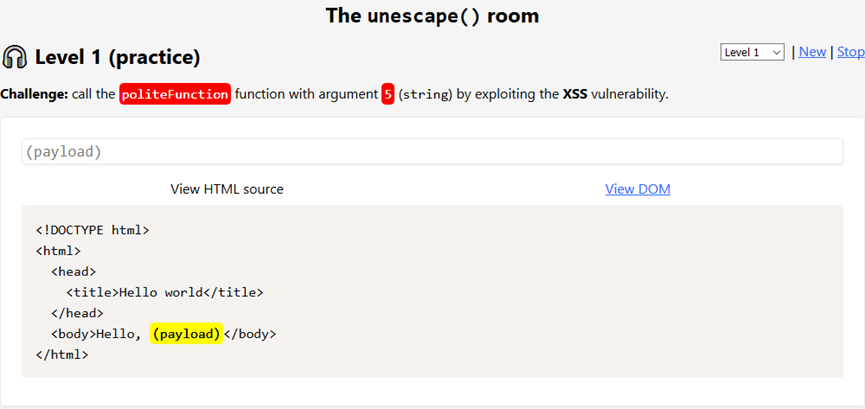Focus the payload input field
Image resolution: width=865 pixels, height=409 pixels.
[x=432, y=151]
